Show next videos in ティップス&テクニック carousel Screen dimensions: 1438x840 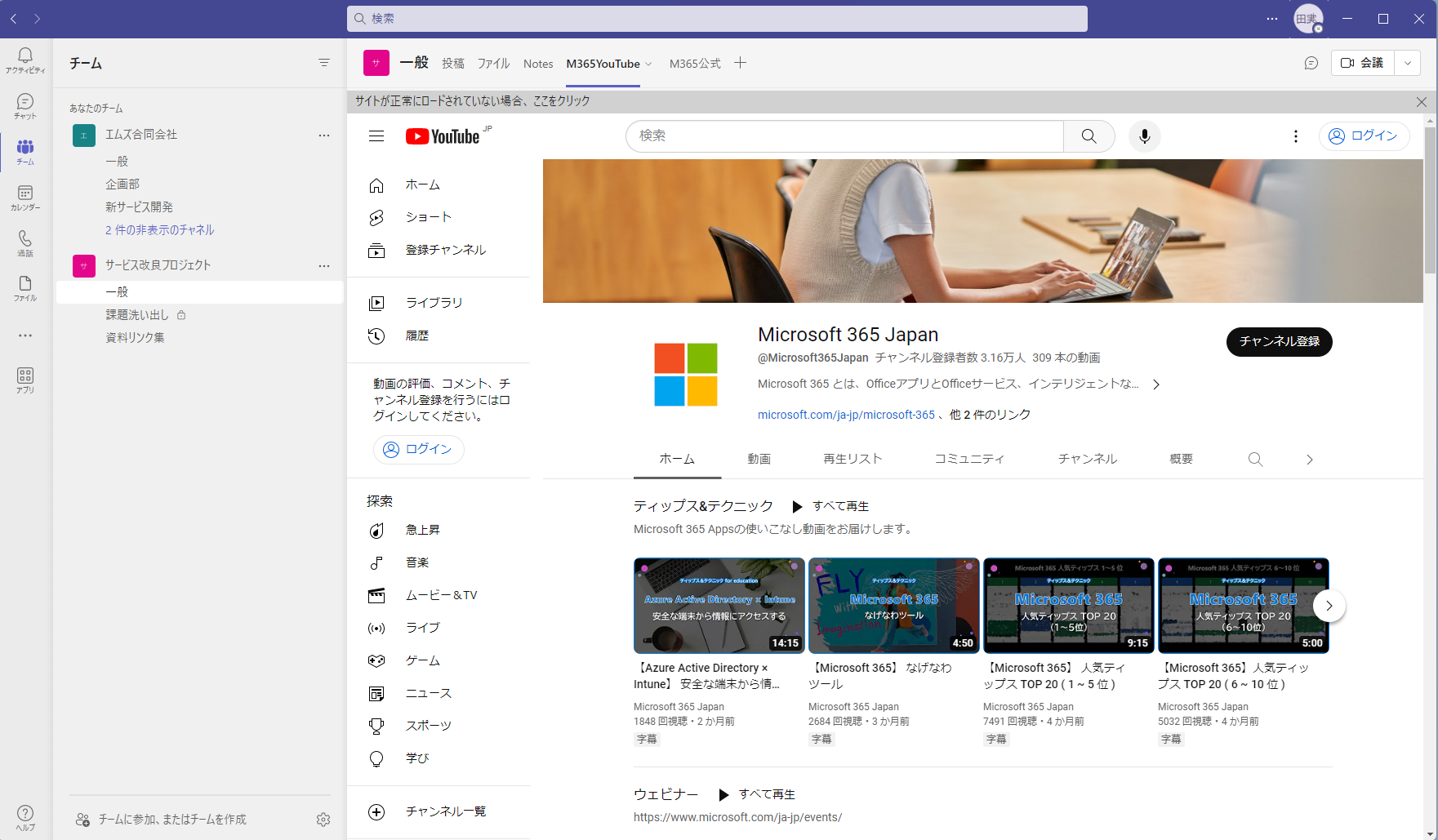coord(1329,606)
